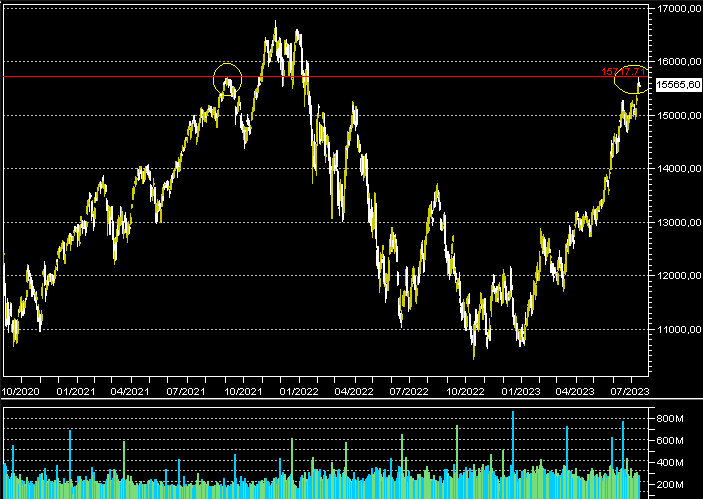Click the 14000,00 price axis label
Screen dimensions: 703x499
tap(679, 169)
